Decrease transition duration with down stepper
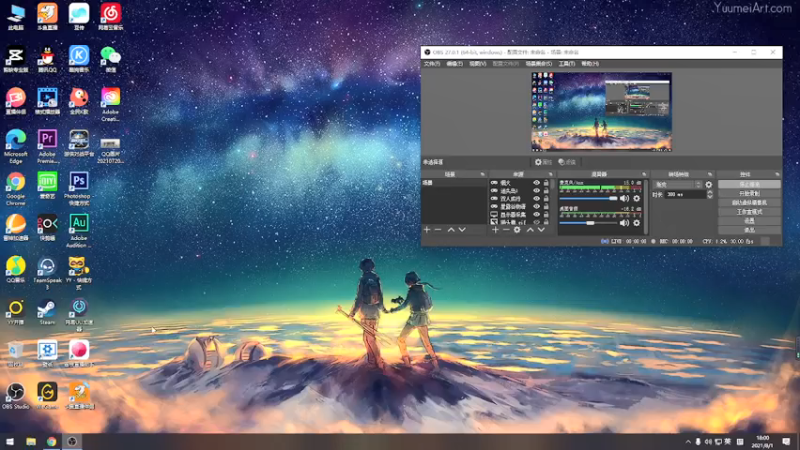 click(710, 196)
